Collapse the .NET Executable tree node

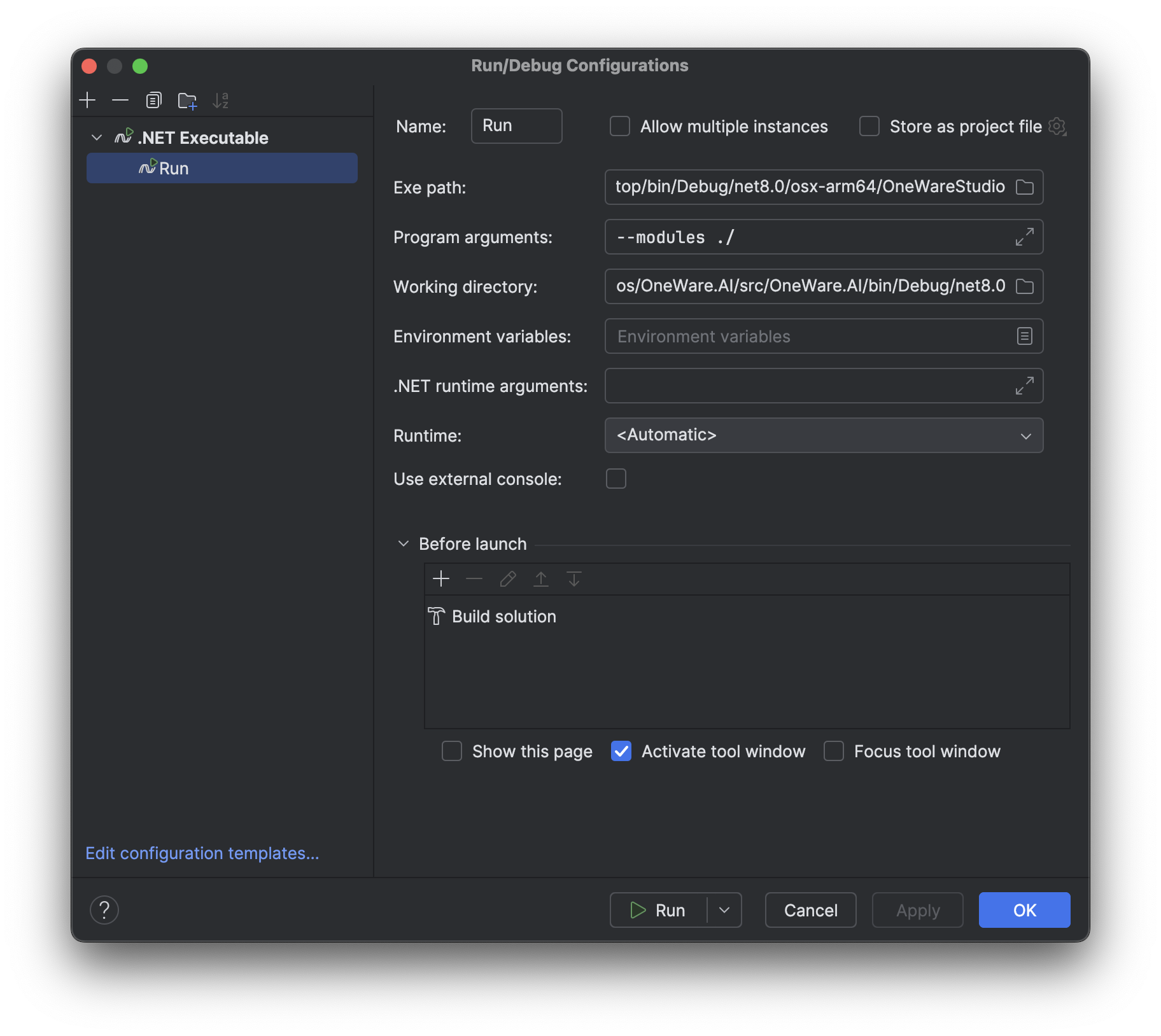97,137
